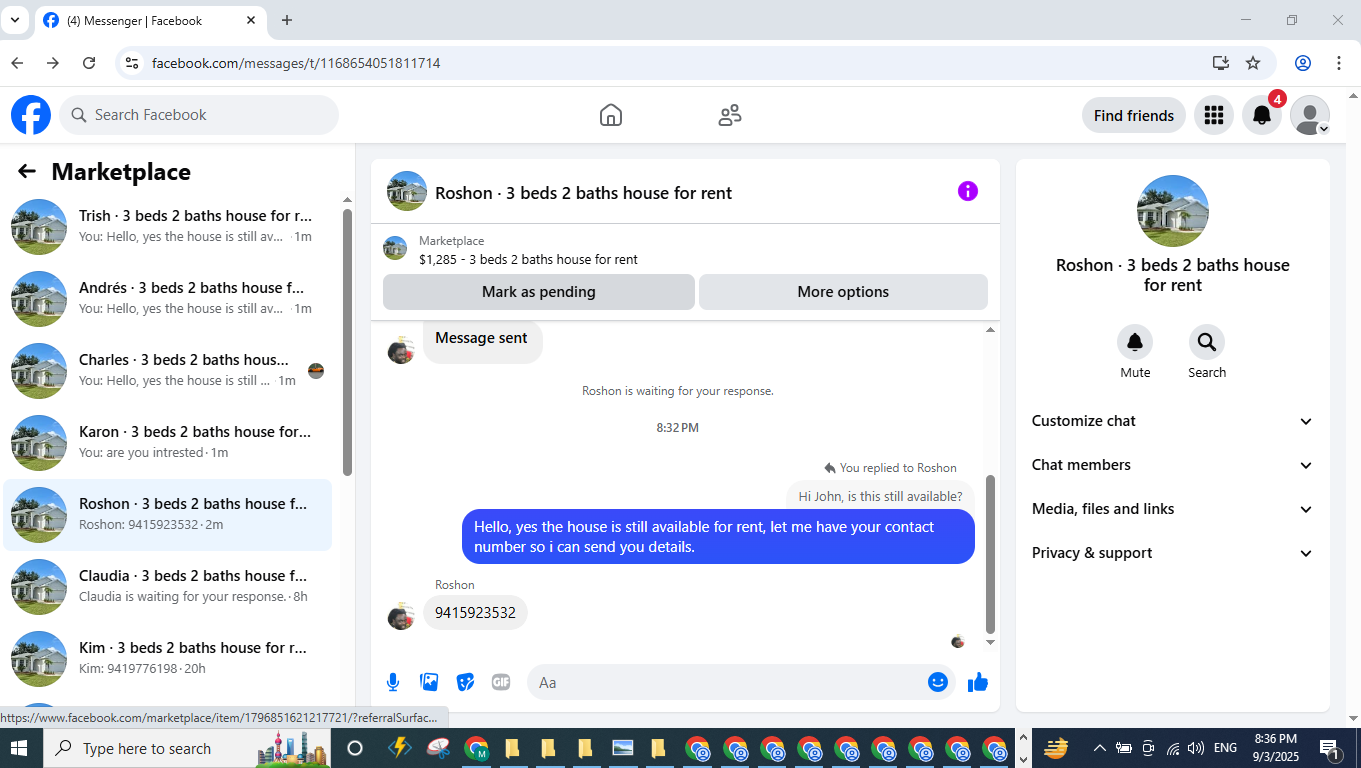
Task: Show hidden system tray icons arrow
Action: click(1099, 748)
